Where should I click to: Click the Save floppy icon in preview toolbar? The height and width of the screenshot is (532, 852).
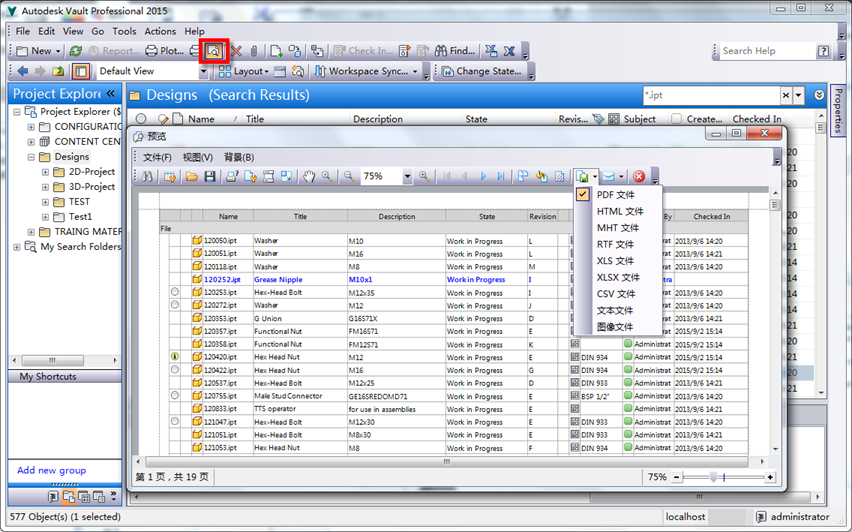[x=210, y=176]
